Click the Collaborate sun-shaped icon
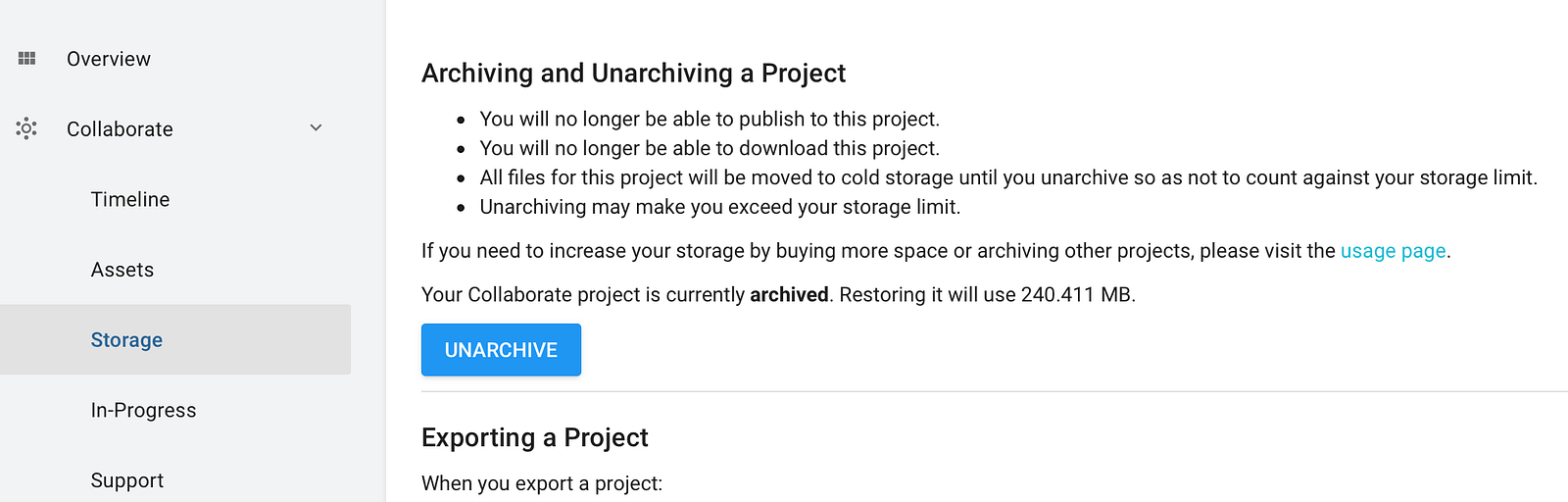 (x=26, y=128)
